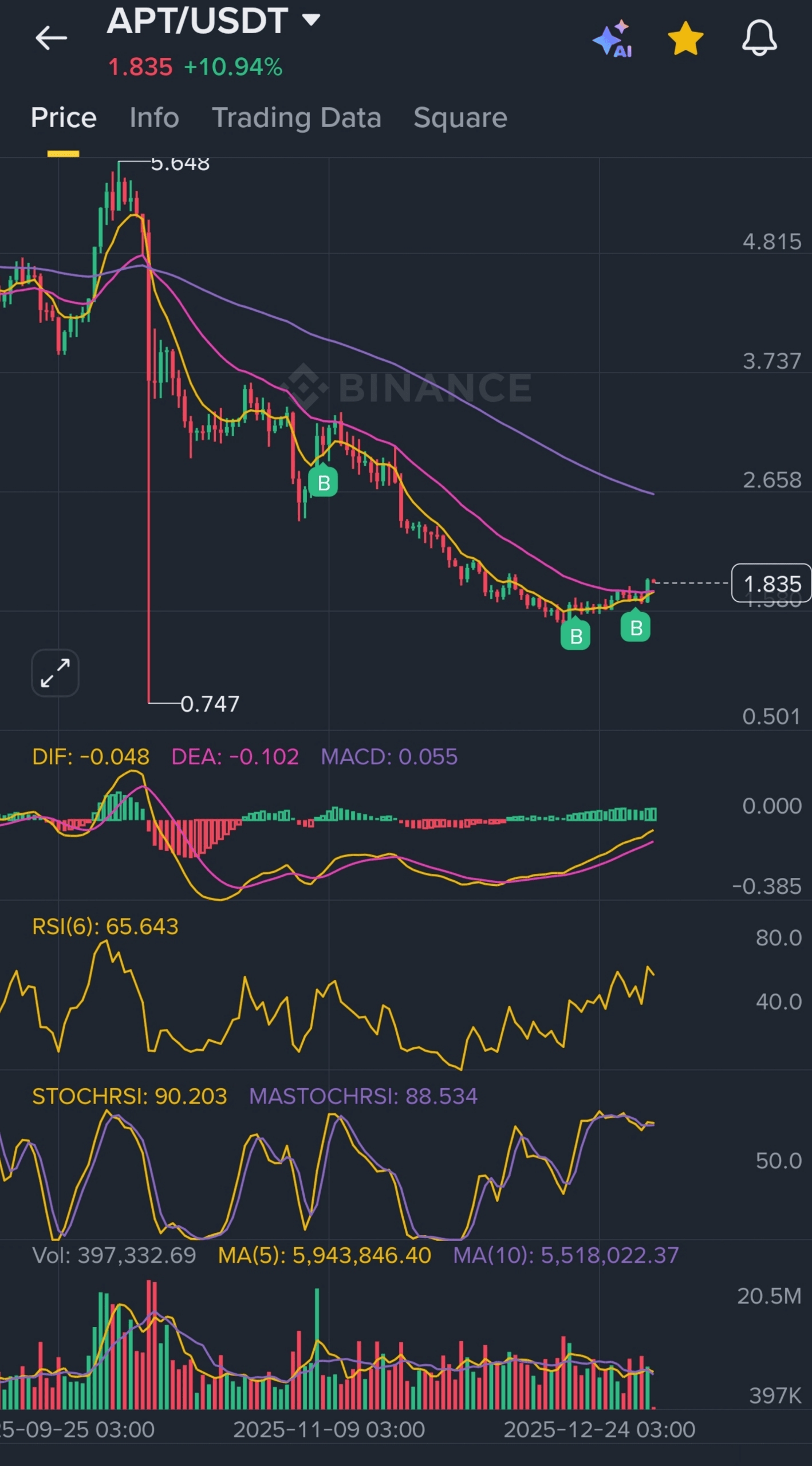This screenshot has width=812, height=1466.
Task: Open price alerts bell icon
Action: pyautogui.click(x=759, y=38)
